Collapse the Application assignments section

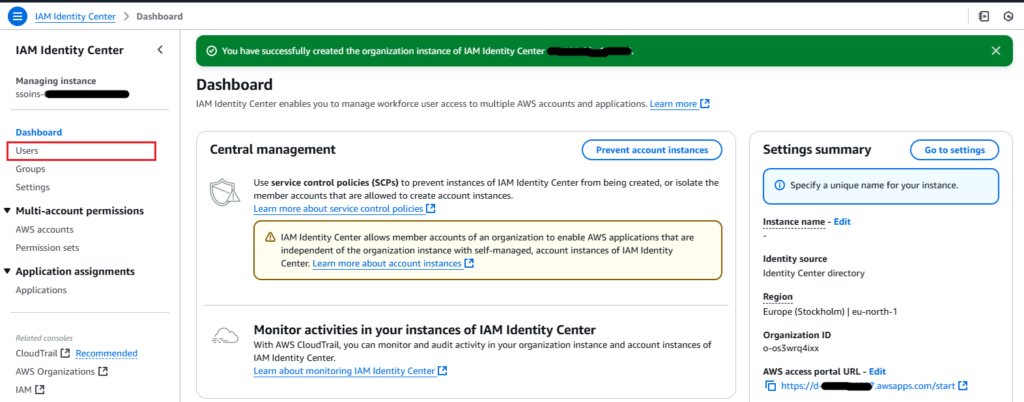tap(7, 271)
